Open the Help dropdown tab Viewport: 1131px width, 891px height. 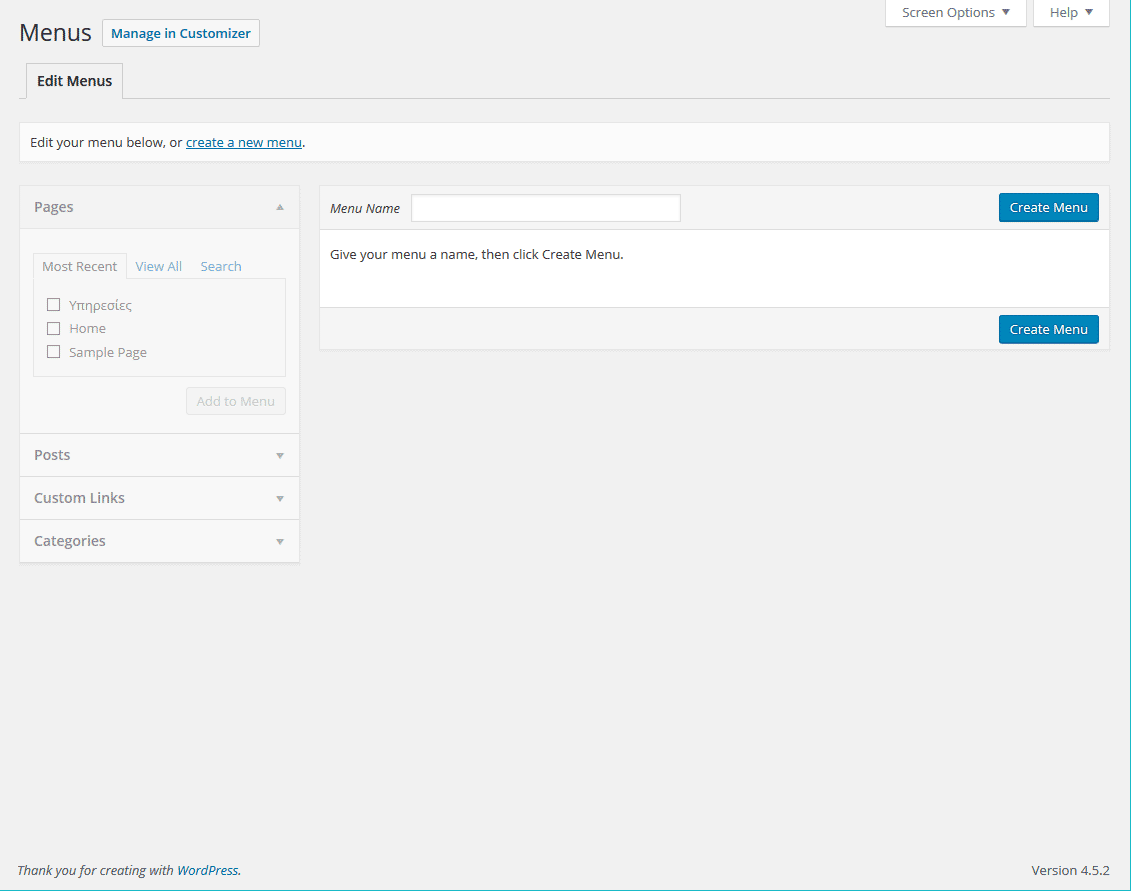(x=1071, y=13)
